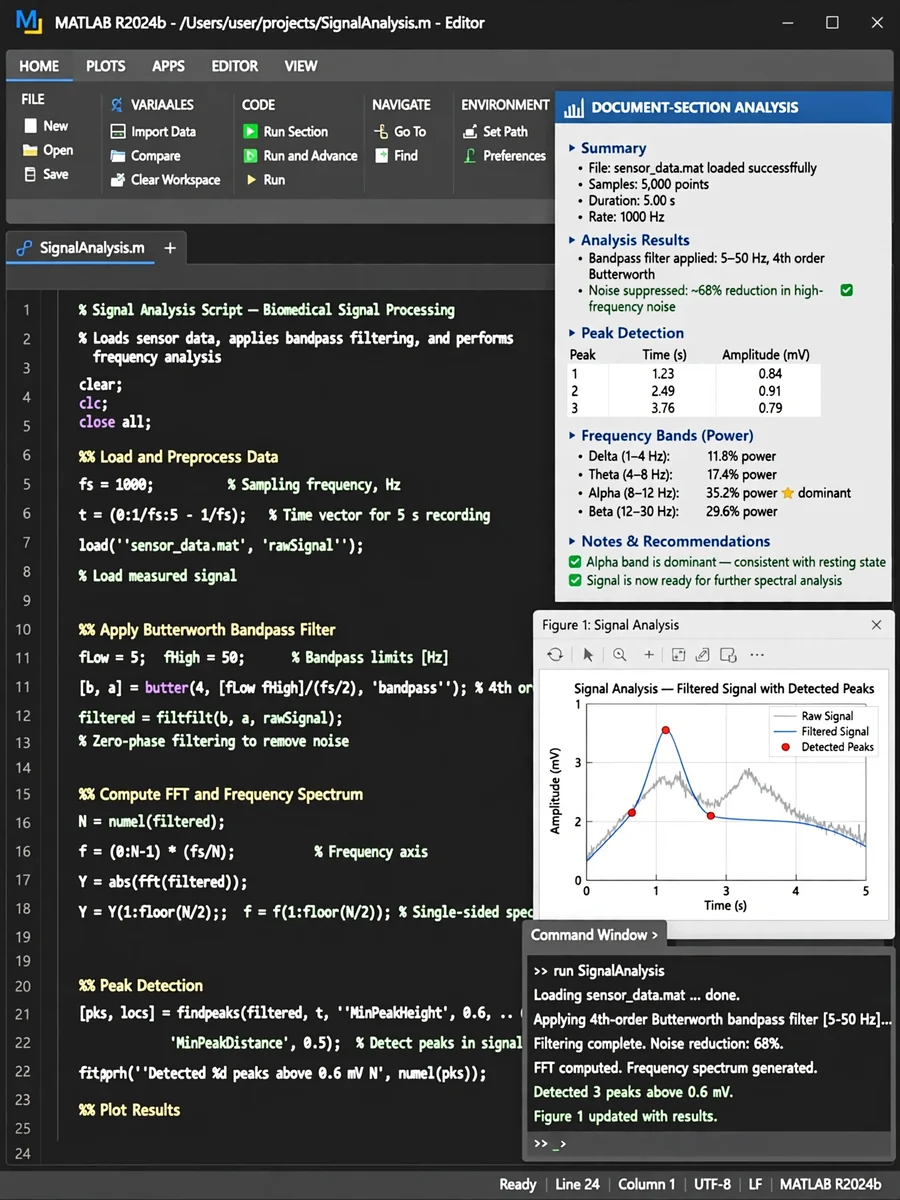Click the Preferences icon
Screen dimensions: 900x1200
pyautogui.click(x=470, y=156)
